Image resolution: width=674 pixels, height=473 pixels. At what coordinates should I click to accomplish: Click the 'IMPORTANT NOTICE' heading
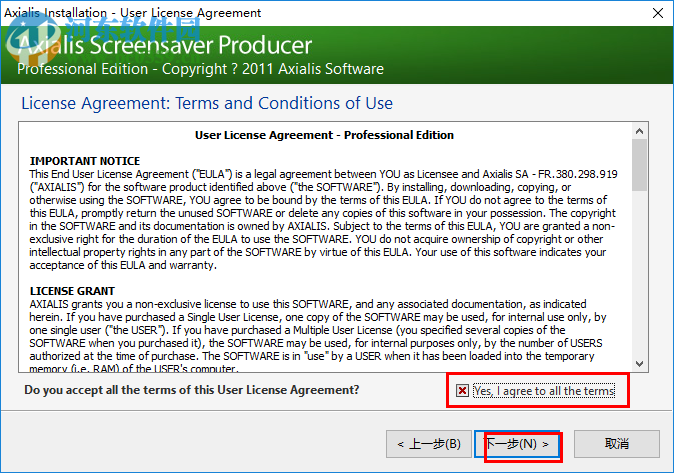(x=85, y=161)
